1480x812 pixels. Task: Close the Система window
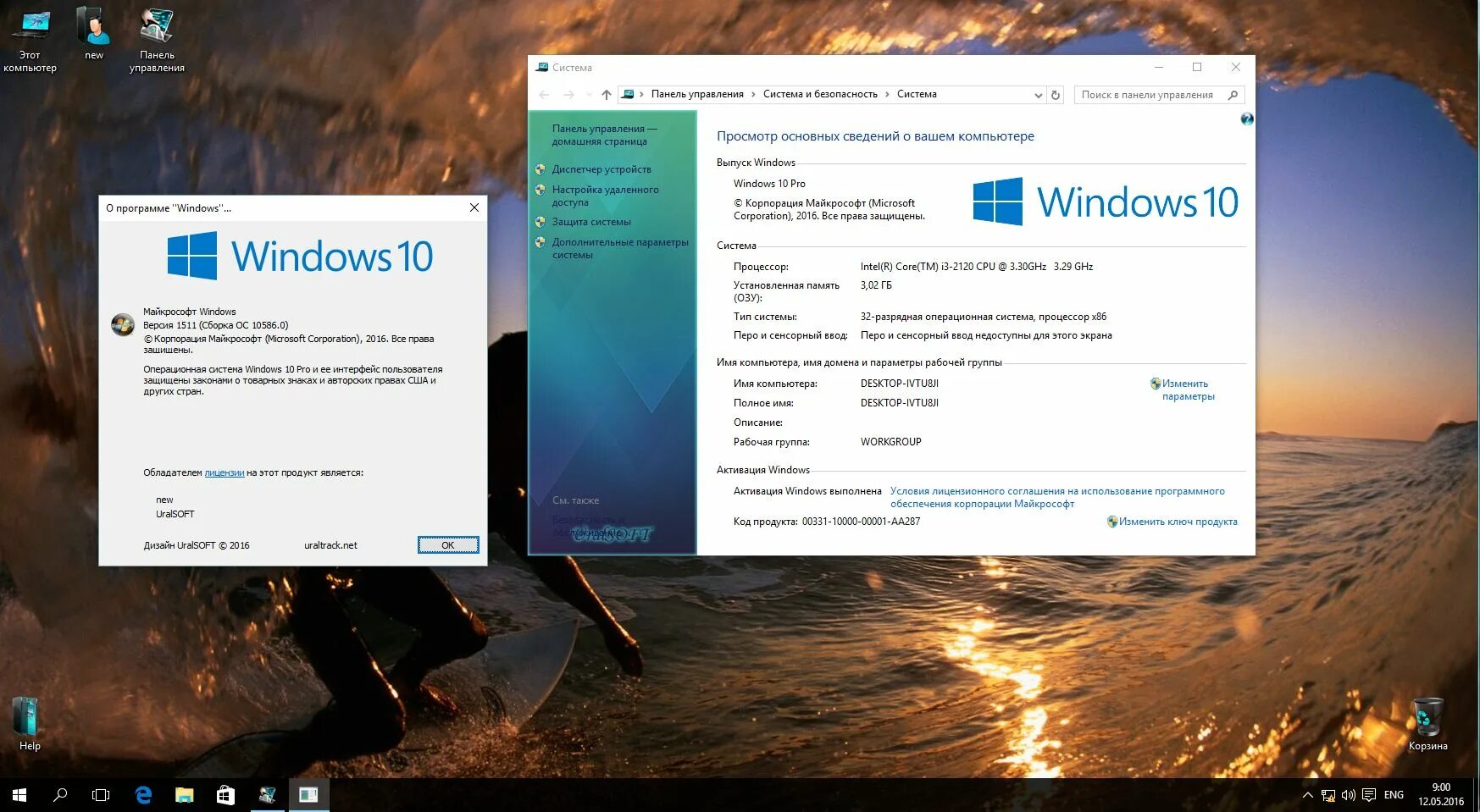[x=1236, y=67]
